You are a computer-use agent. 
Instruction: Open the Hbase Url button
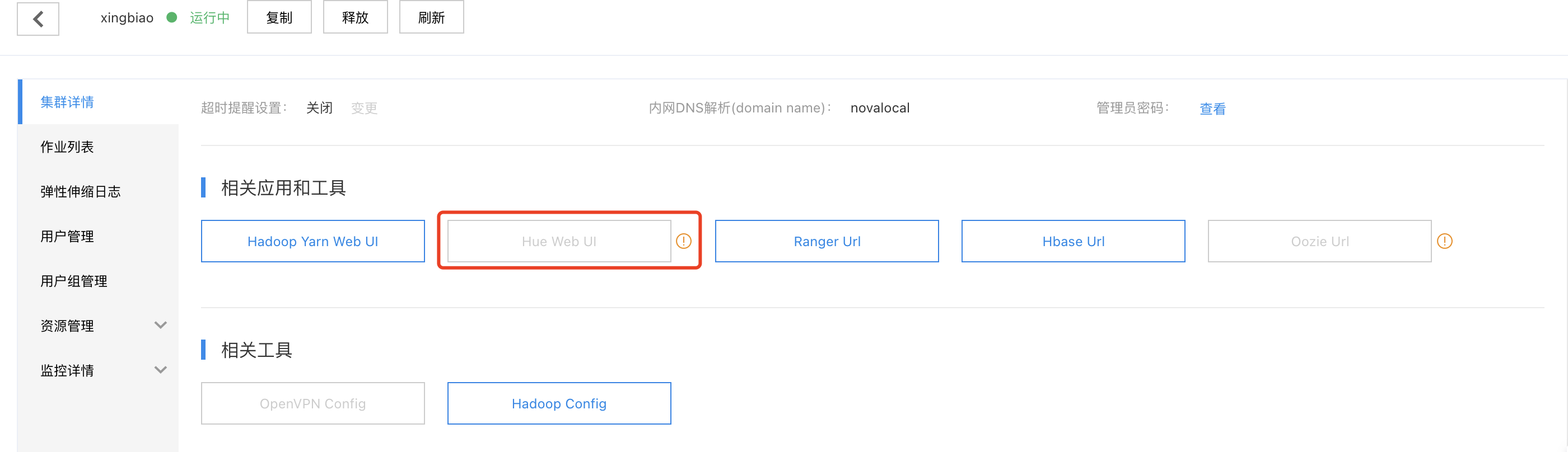click(x=1073, y=241)
